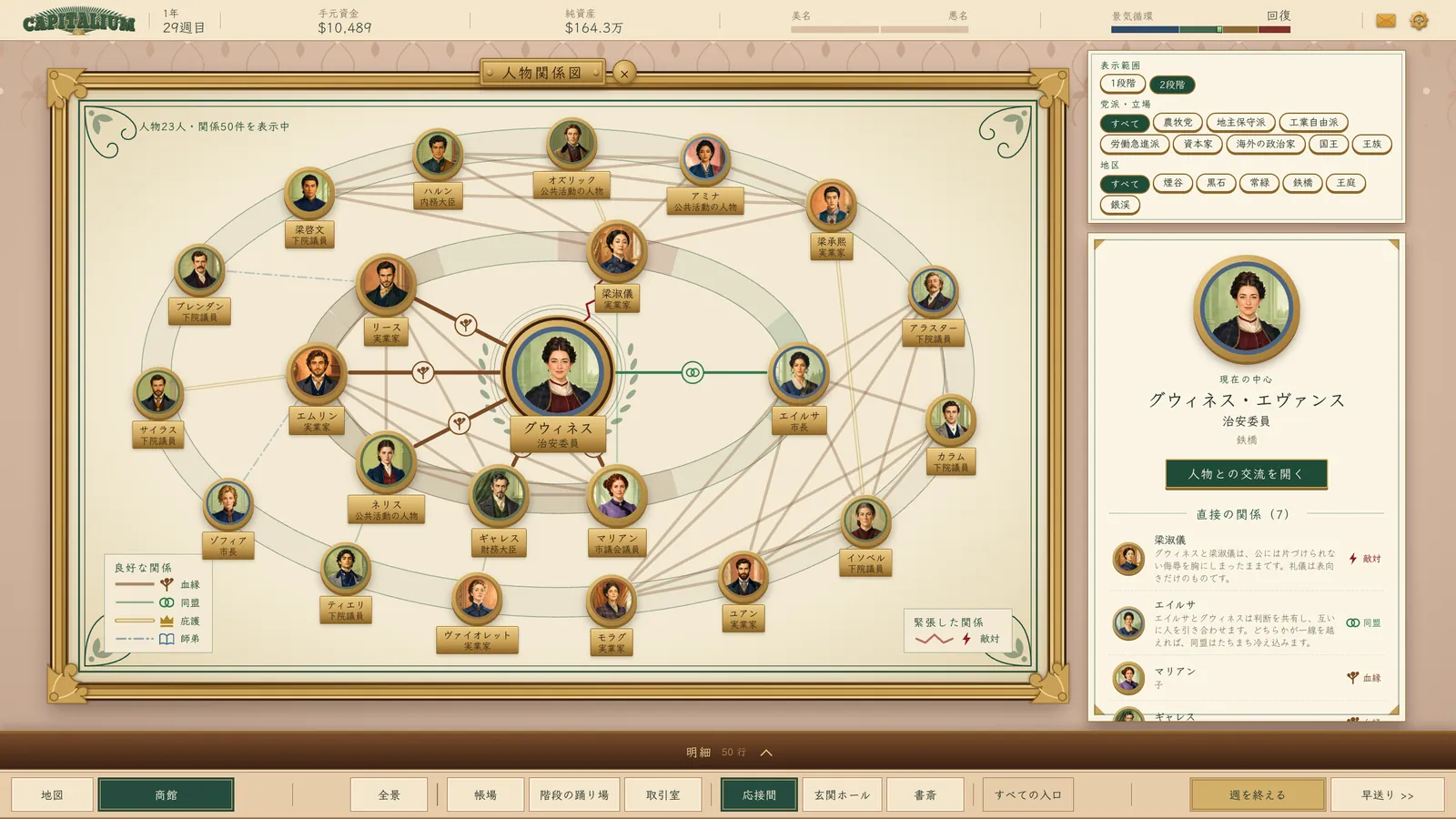End the week with 週を終える

coord(1258,795)
